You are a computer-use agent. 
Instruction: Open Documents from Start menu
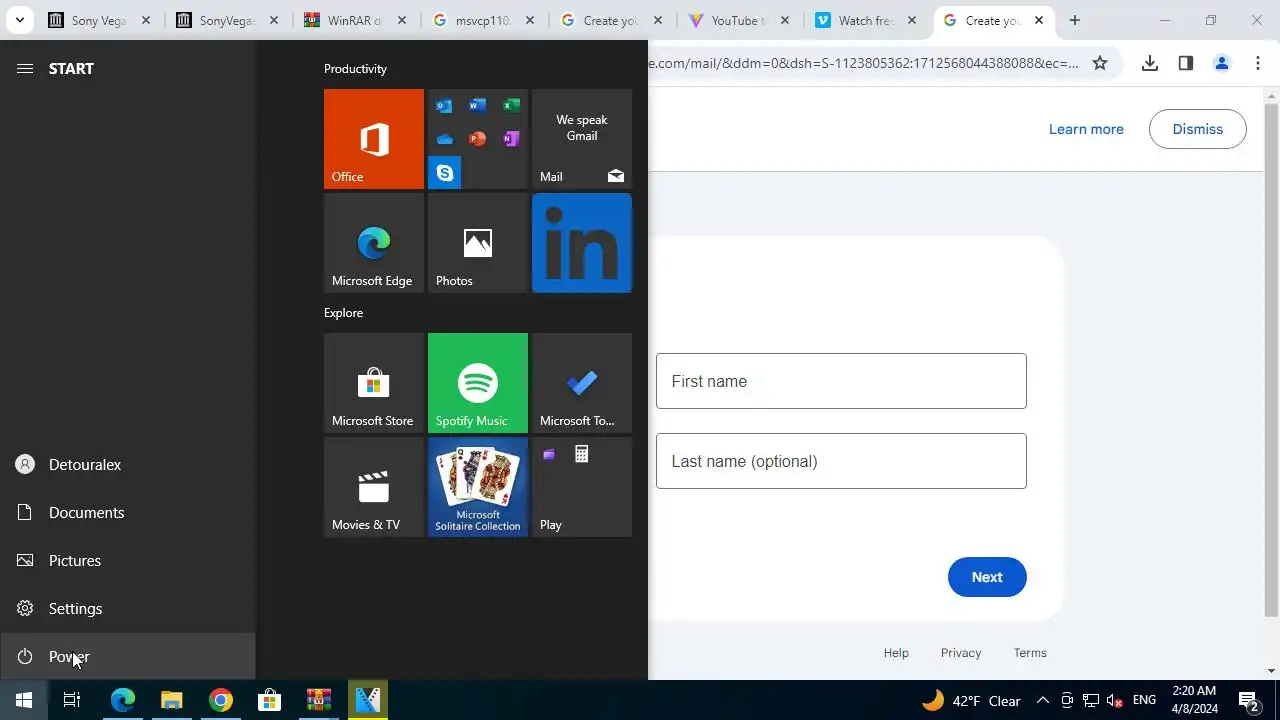(x=128, y=513)
